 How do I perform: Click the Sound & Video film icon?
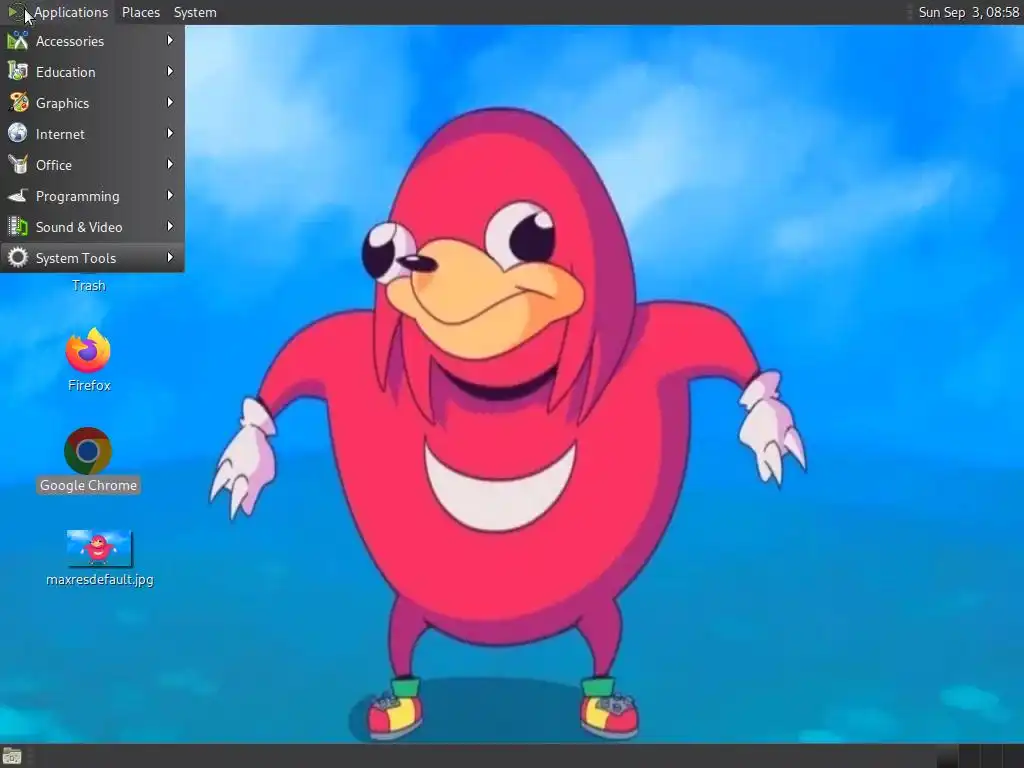point(18,227)
